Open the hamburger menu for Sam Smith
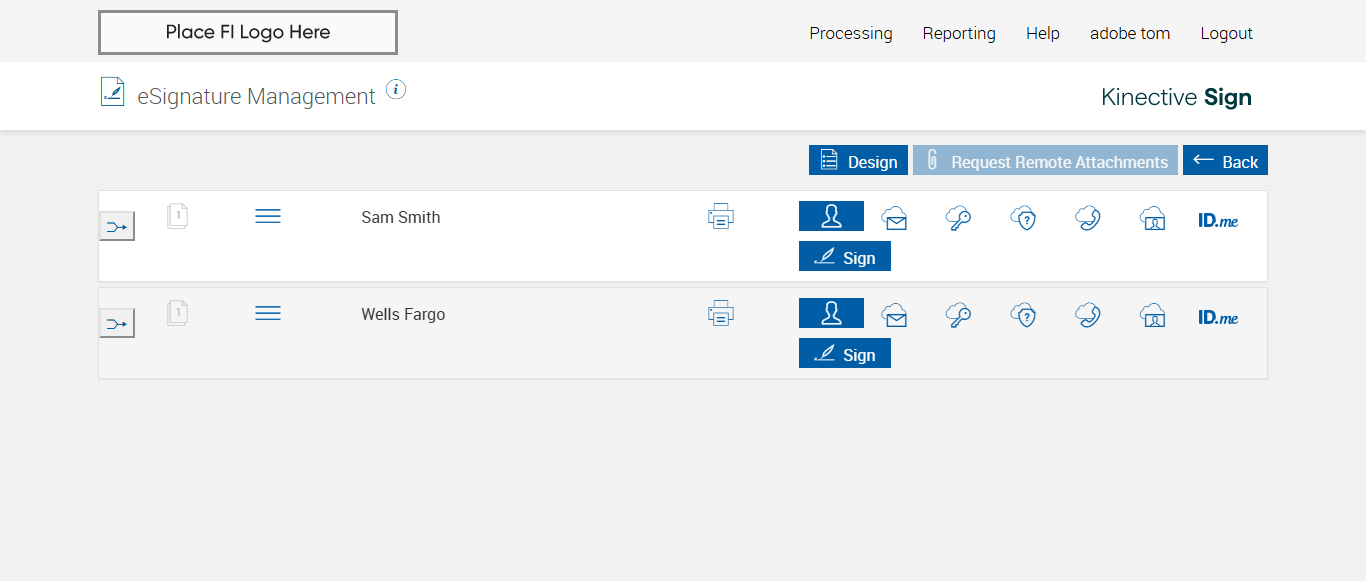 [x=268, y=216]
